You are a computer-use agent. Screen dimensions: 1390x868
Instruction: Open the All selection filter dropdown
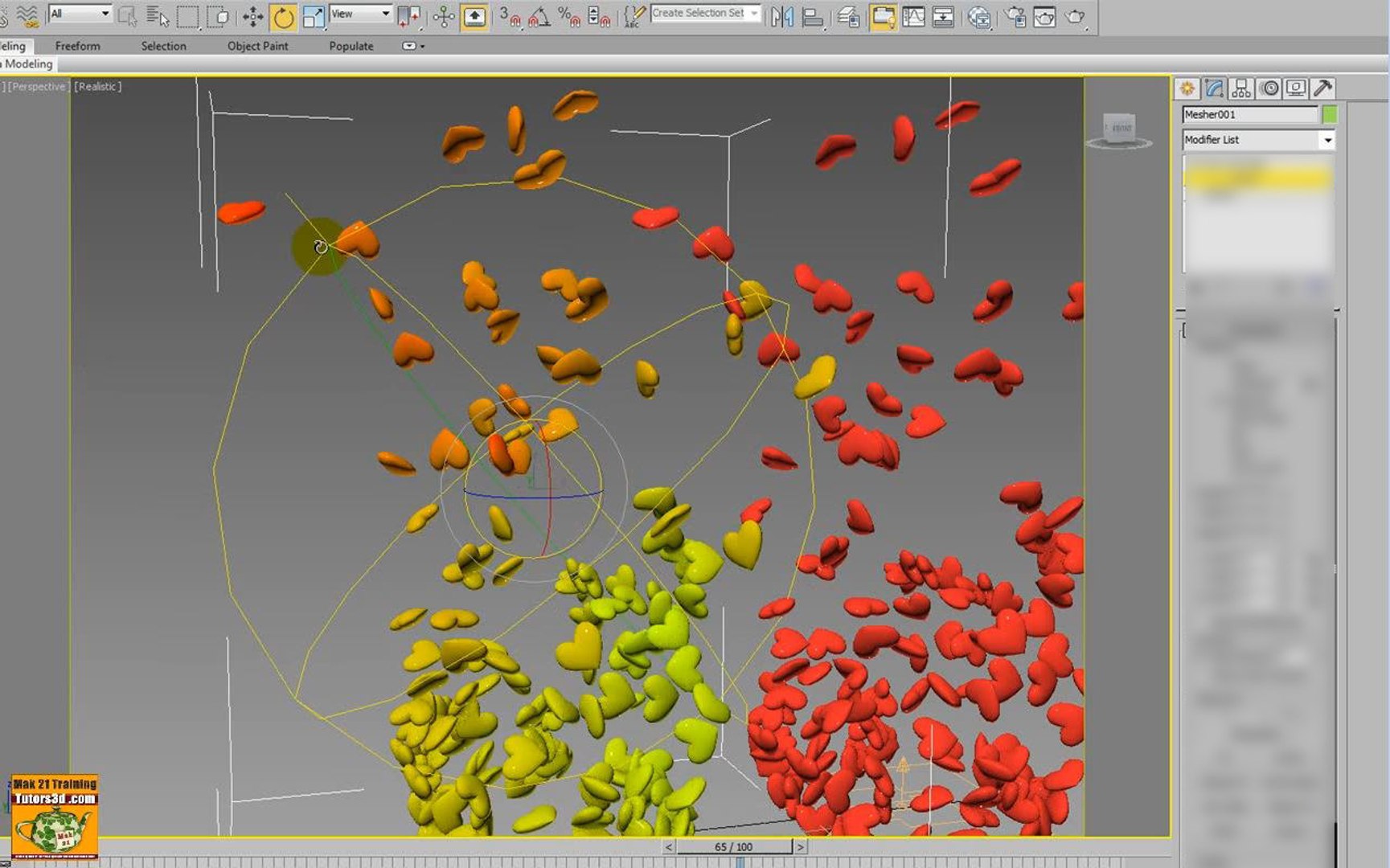click(79, 14)
